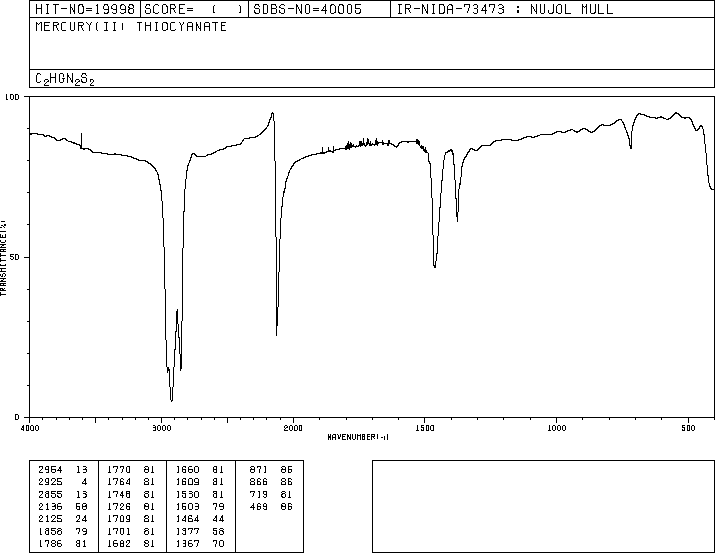Screen dimensions: 715x553
Task: Click the TRANSMITTANCE(%) vertical axis title
Action: point(3,258)
